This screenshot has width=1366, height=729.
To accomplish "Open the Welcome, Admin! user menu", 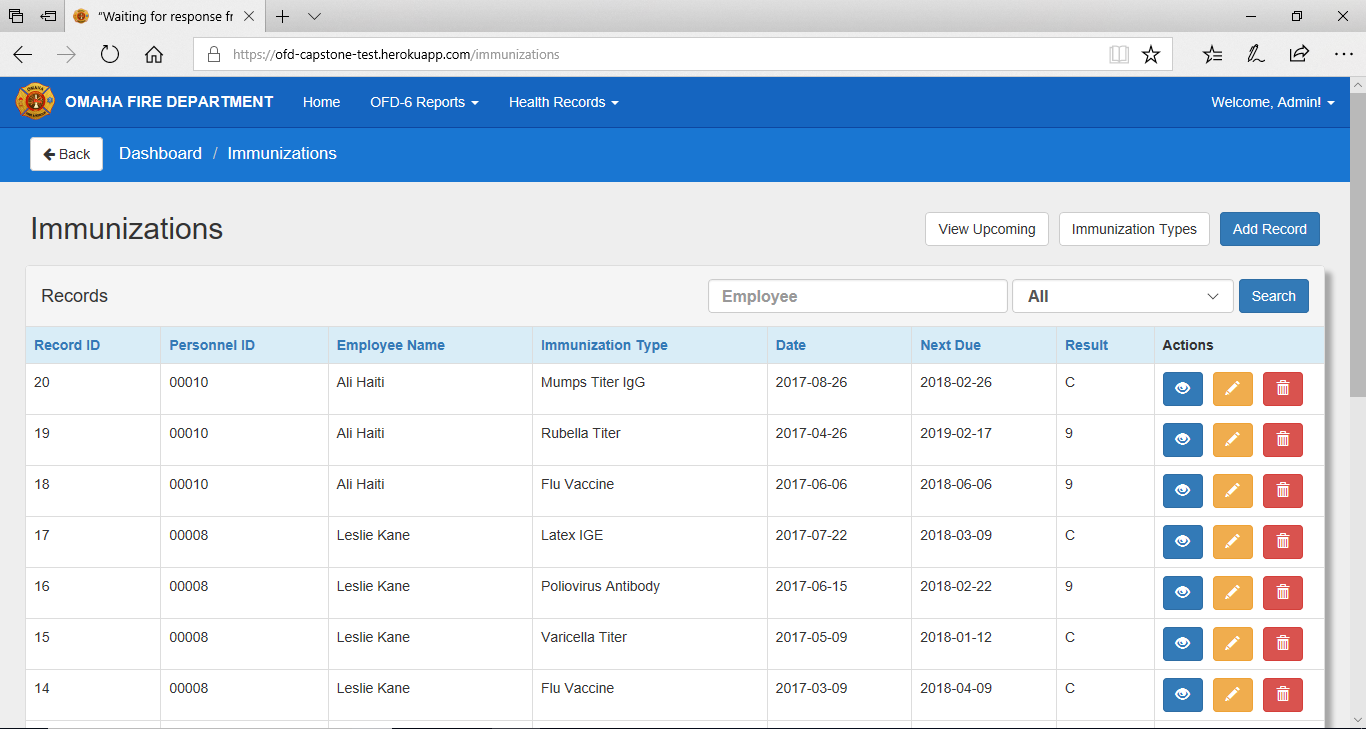I will [1273, 102].
